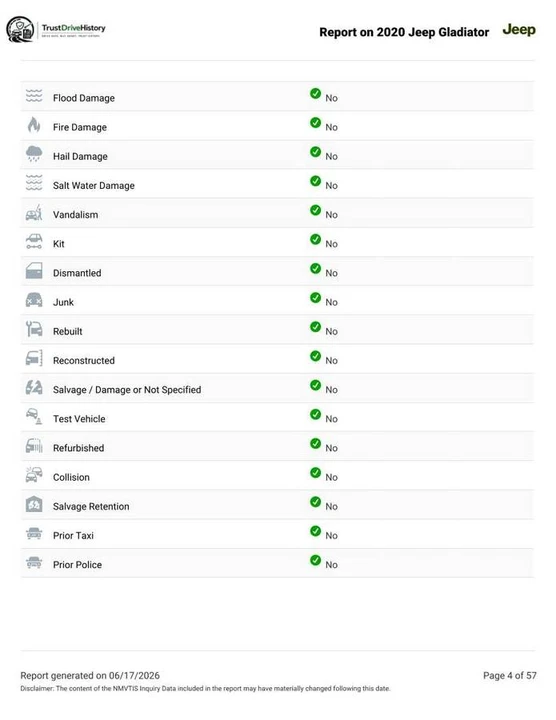Click the Flood Damage wave icon

point(34,96)
